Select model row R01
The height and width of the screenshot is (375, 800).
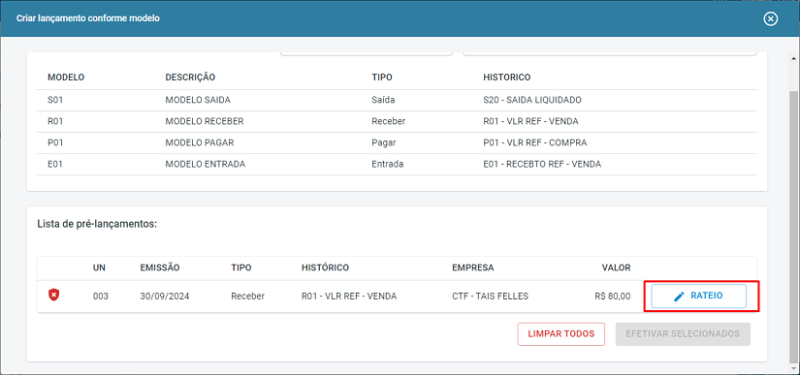[x=397, y=121]
